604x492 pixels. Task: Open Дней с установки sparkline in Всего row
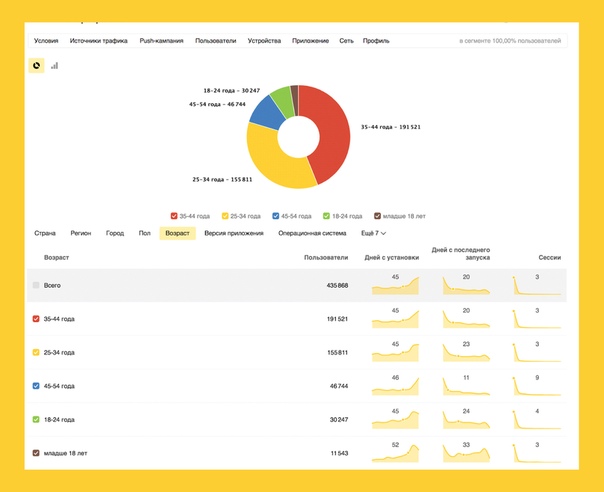coord(395,284)
